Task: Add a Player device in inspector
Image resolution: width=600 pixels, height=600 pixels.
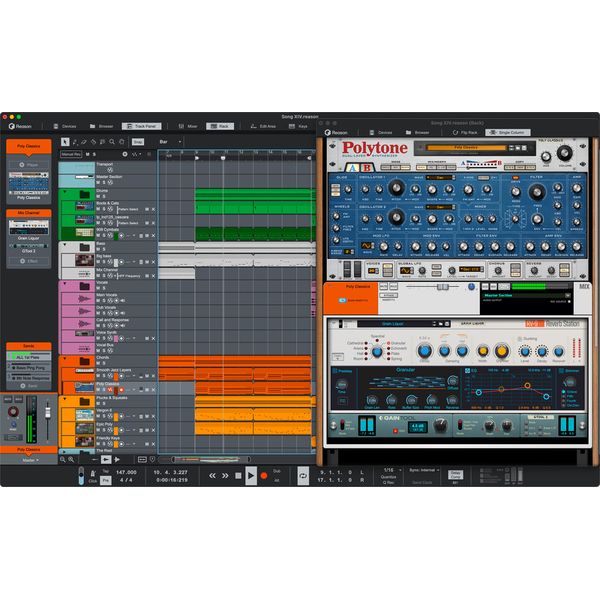Action: pyautogui.click(x=29, y=165)
